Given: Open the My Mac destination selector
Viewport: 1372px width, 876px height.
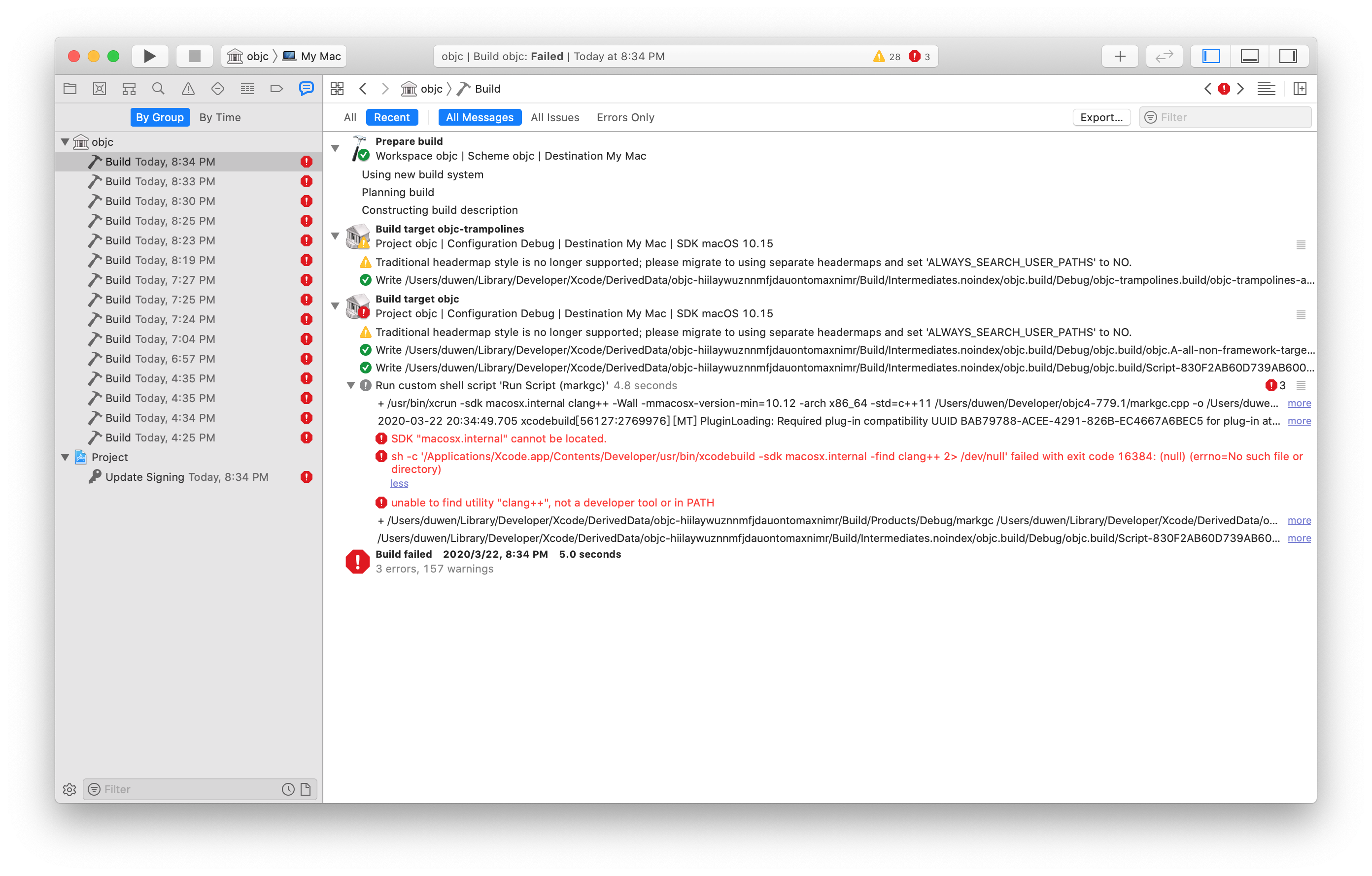Looking at the screenshot, I should [x=311, y=56].
